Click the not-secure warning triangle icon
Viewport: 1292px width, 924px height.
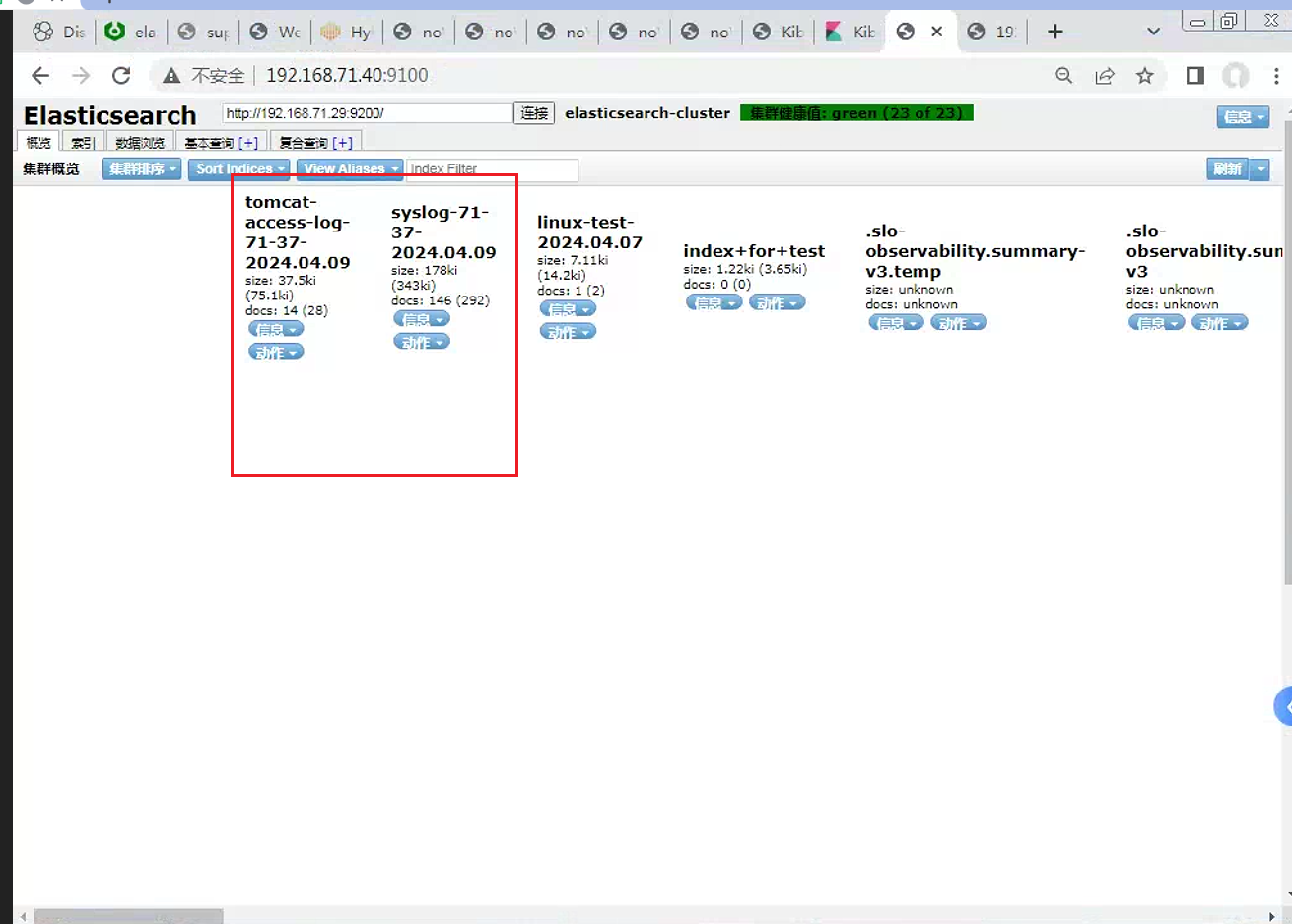[171, 76]
